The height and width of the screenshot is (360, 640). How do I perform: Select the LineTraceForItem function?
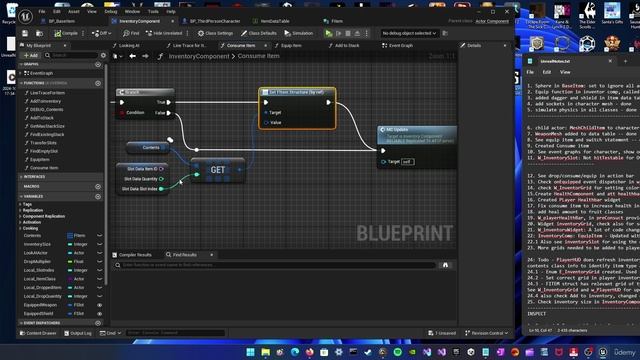click(47, 93)
